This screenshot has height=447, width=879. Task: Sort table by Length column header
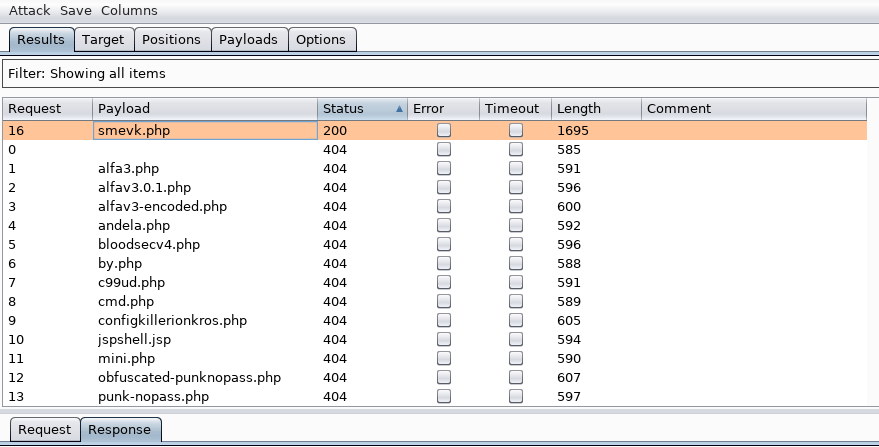[594, 109]
